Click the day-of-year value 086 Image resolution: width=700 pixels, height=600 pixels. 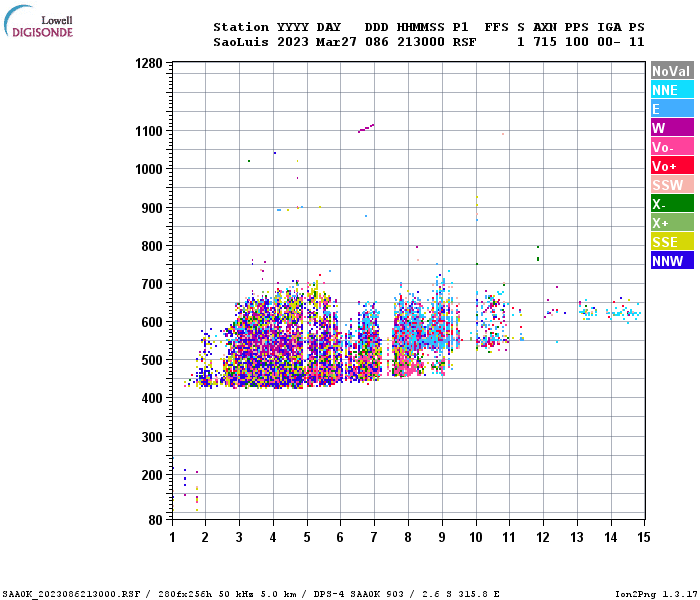[376, 42]
